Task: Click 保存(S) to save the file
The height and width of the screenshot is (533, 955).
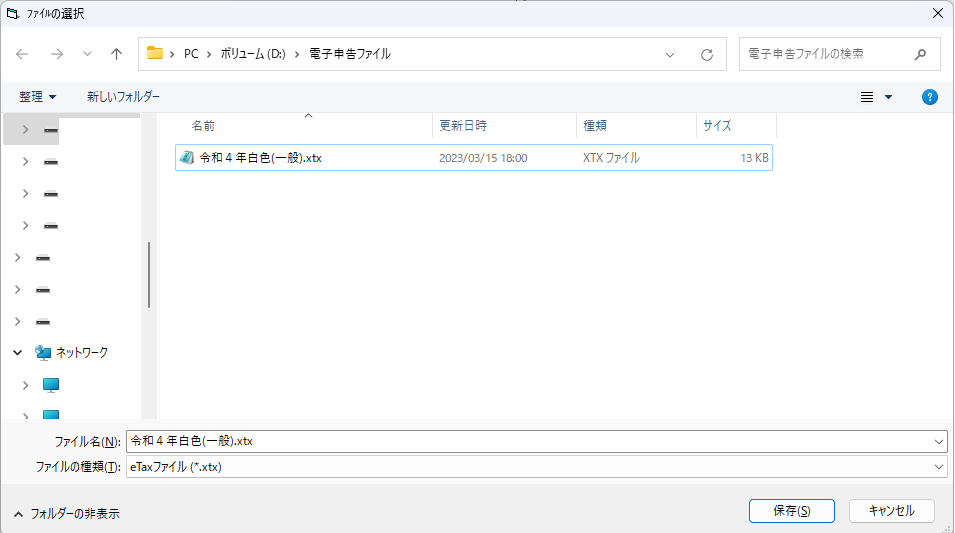Action: point(792,511)
